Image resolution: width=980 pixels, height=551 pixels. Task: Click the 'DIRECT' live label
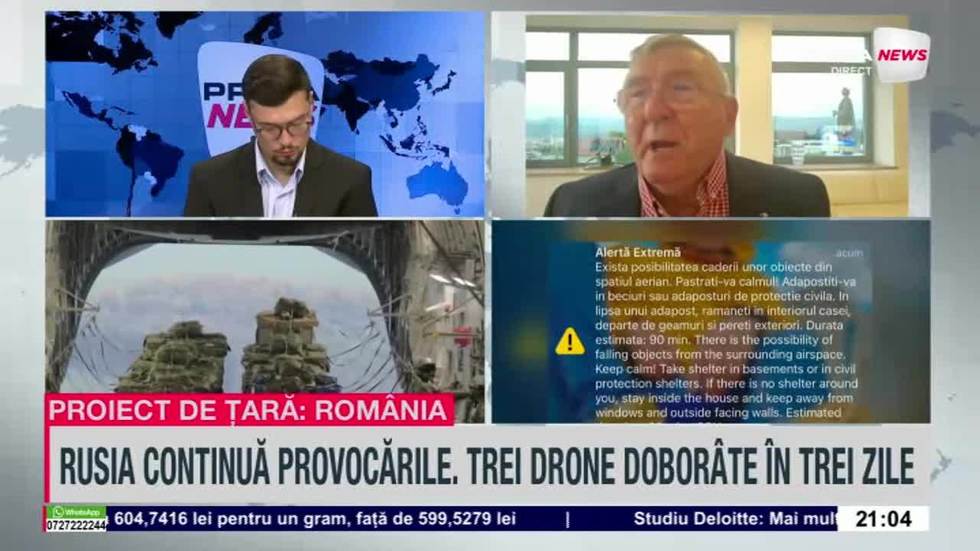tap(851, 71)
